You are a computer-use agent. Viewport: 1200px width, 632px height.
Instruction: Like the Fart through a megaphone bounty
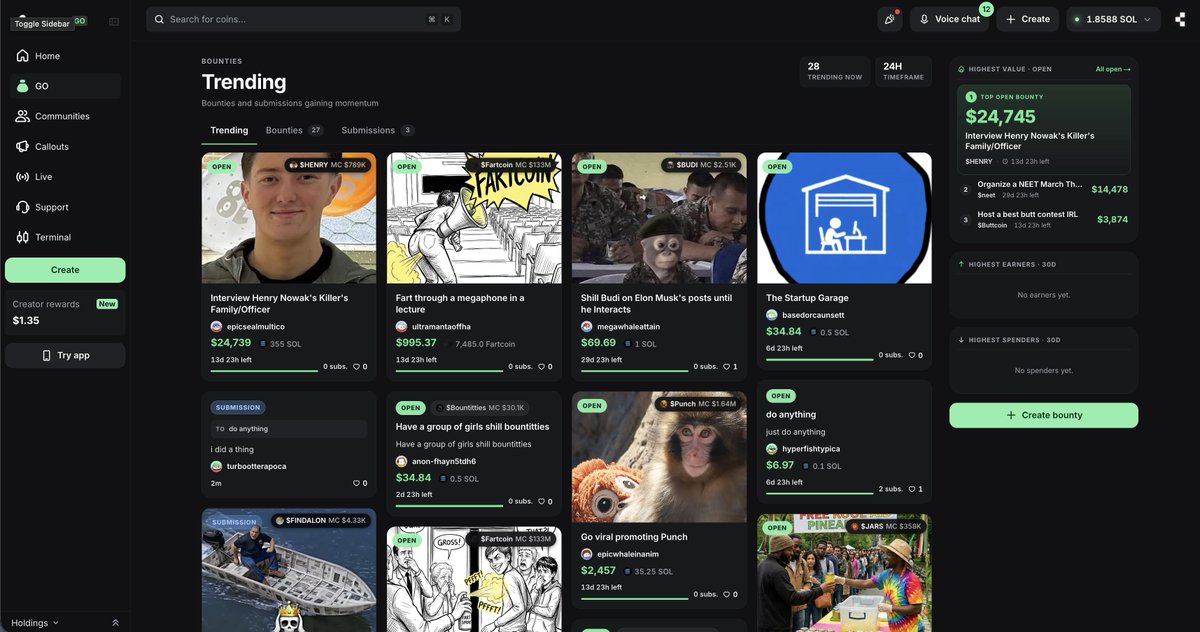(545, 367)
